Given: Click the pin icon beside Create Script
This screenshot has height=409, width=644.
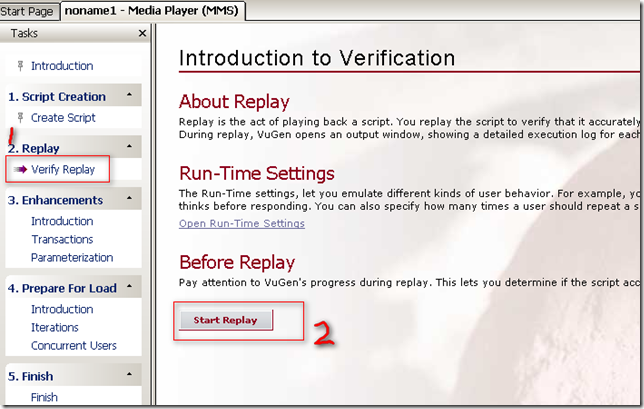Looking at the screenshot, I should click(20, 117).
